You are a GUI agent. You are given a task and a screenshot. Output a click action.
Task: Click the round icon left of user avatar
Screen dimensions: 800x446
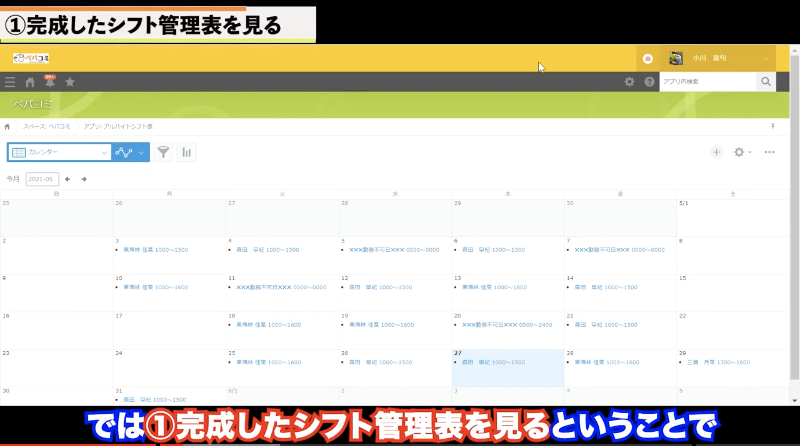click(647, 59)
